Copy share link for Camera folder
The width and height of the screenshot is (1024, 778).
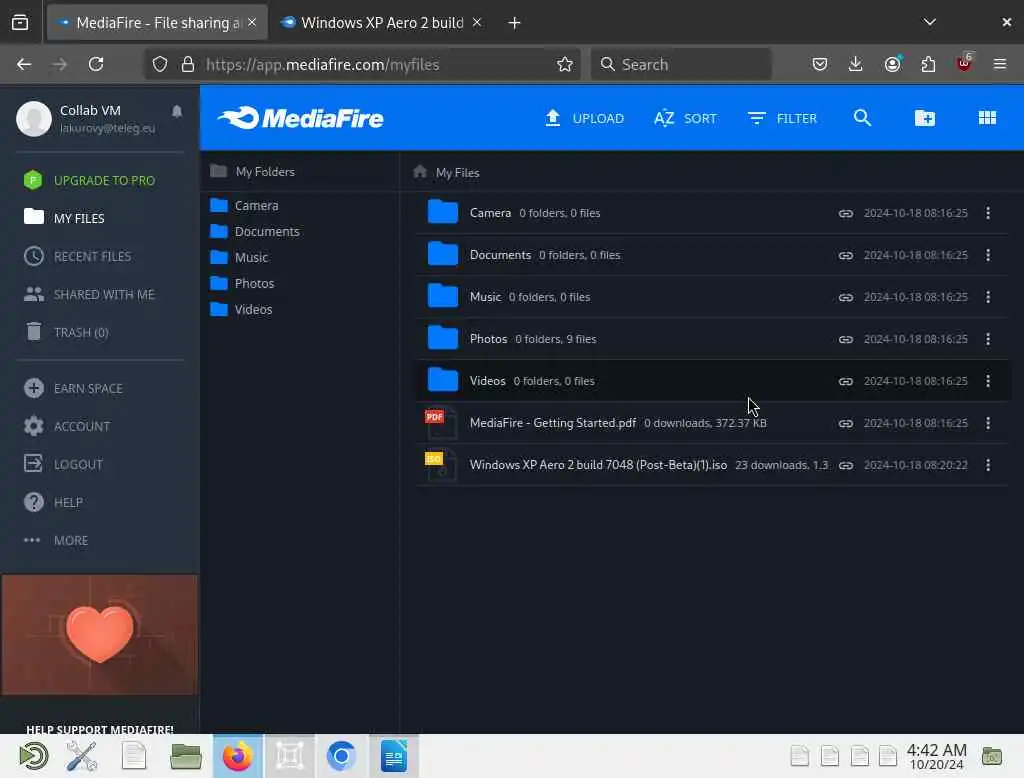(x=846, y=214)
